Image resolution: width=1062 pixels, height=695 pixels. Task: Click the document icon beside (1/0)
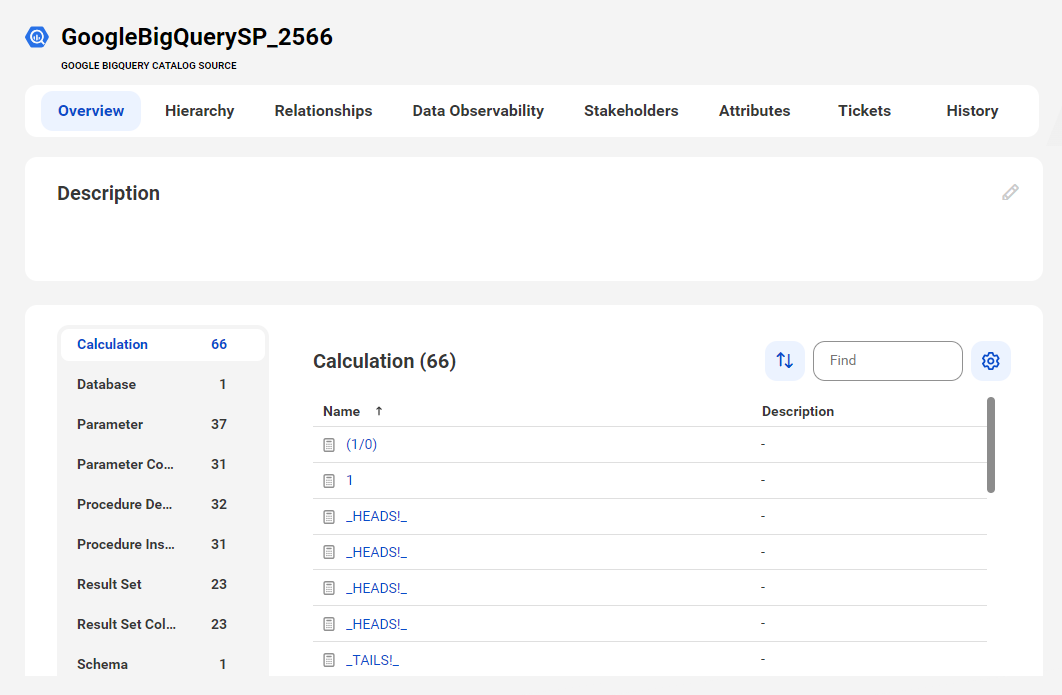[329, 445]
